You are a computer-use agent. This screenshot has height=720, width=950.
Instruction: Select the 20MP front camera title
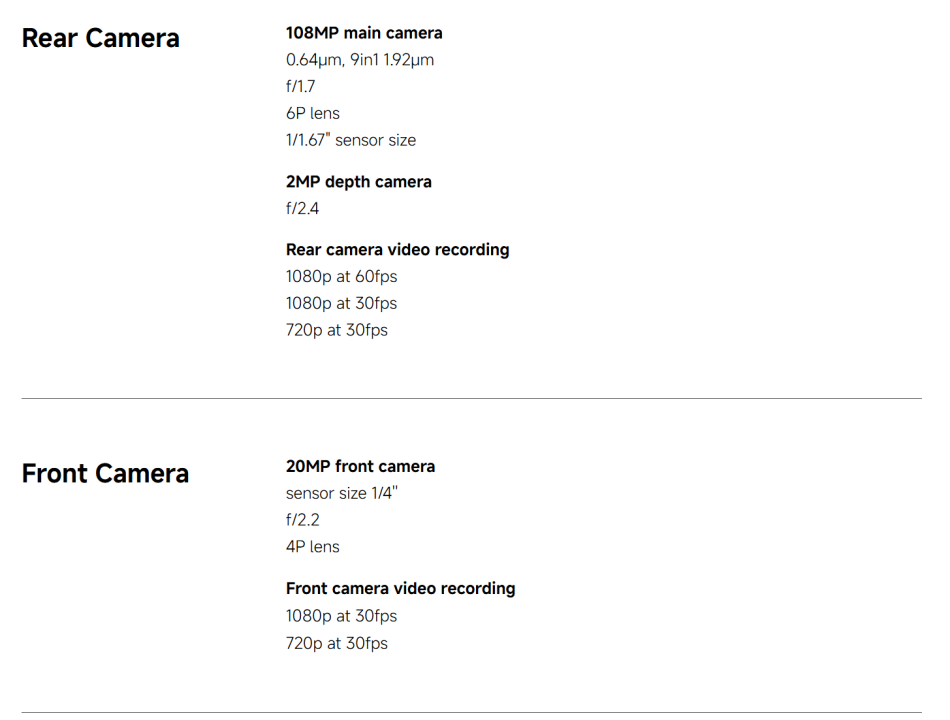360,466
